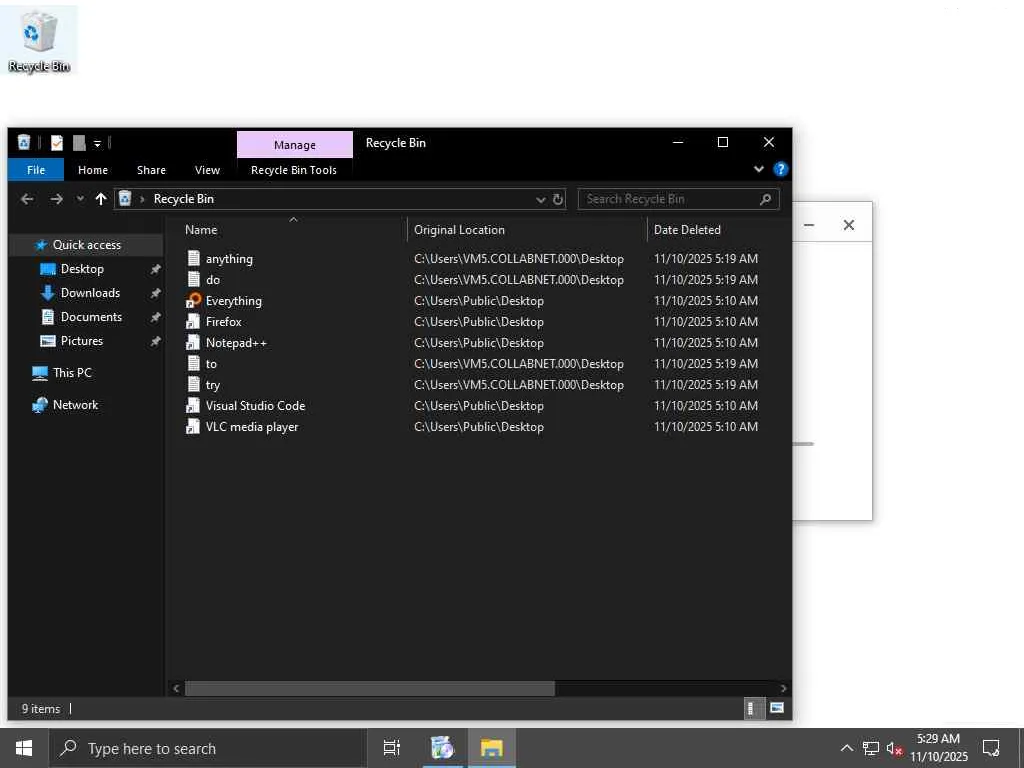Click the taskbar search box
Screen dimensions: 1024x768
coord(208,748)
